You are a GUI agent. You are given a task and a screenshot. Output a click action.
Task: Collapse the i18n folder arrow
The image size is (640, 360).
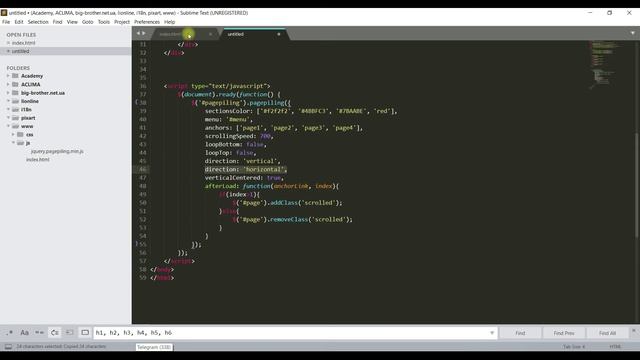tap(8, 109)
